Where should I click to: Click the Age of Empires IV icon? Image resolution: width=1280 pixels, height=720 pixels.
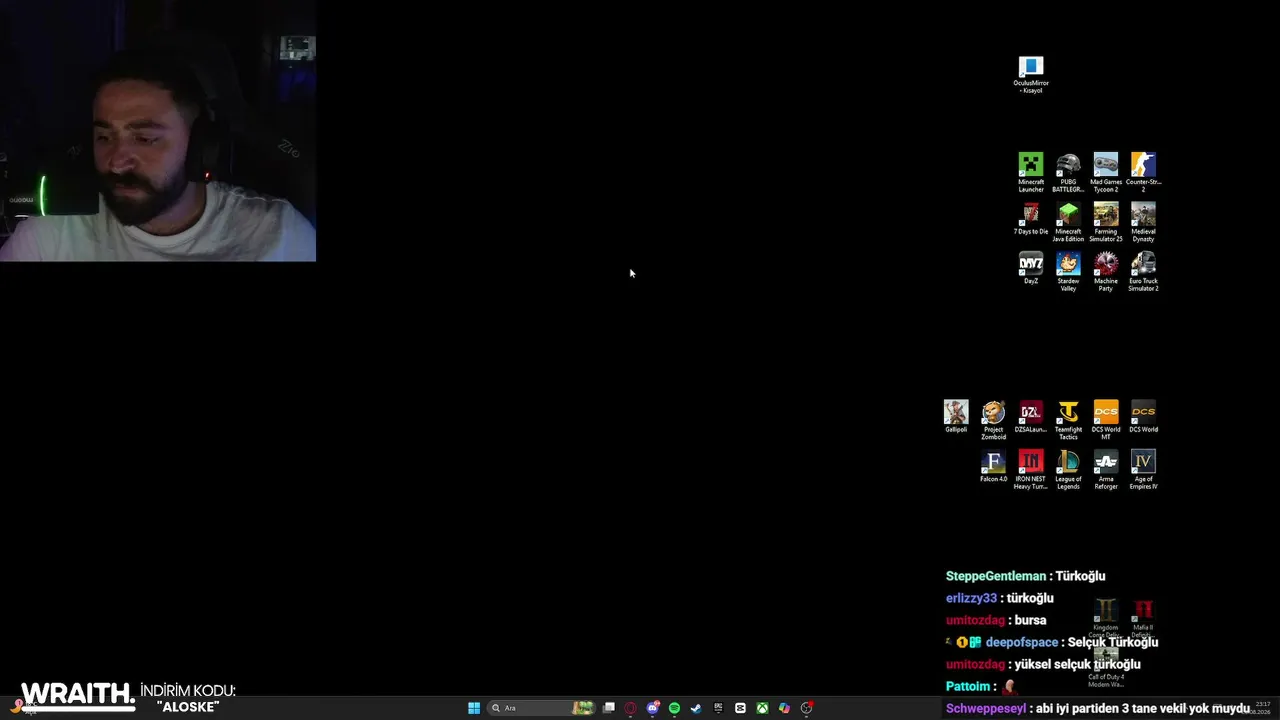(x=1143, y=470)
